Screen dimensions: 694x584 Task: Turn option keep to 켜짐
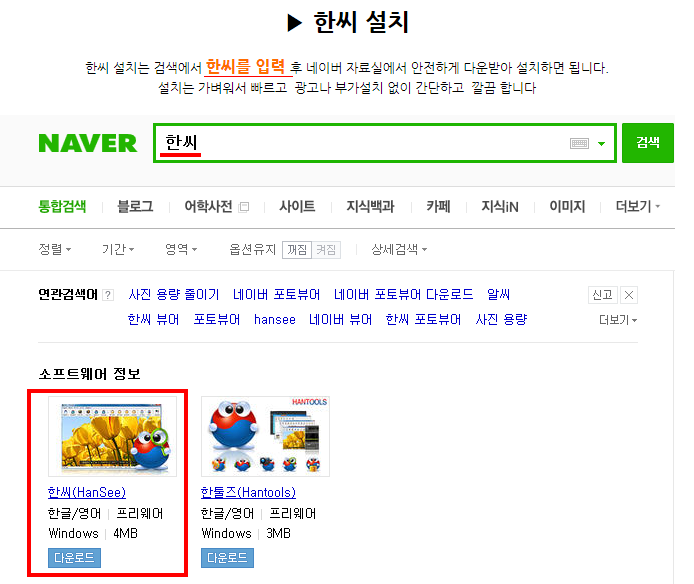(x=326, y=250)
